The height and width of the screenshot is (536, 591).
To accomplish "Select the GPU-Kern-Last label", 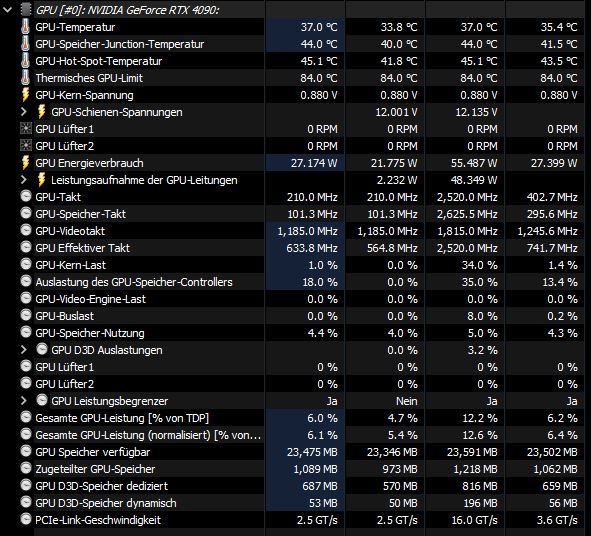I will coord(70,265).
